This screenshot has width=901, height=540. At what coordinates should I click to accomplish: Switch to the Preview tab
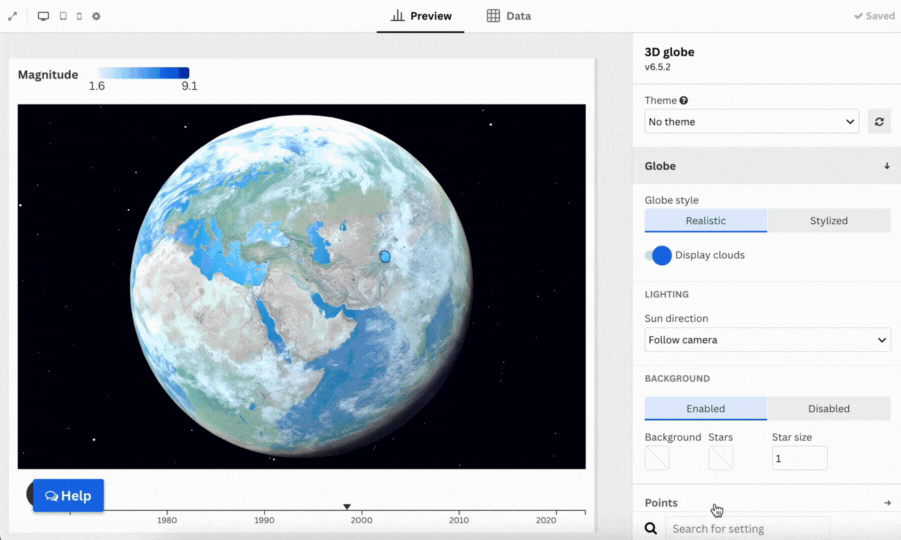tap(421, 16)
